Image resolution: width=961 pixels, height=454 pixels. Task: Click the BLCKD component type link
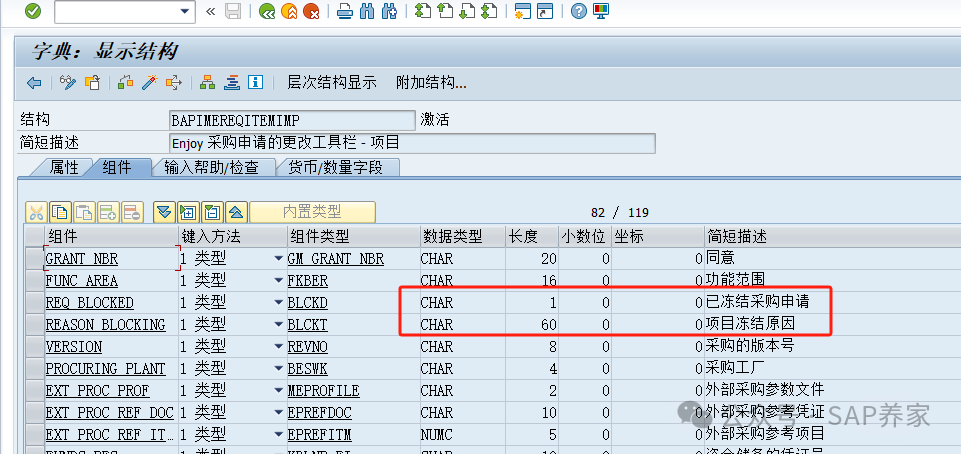tap(308, 303)
